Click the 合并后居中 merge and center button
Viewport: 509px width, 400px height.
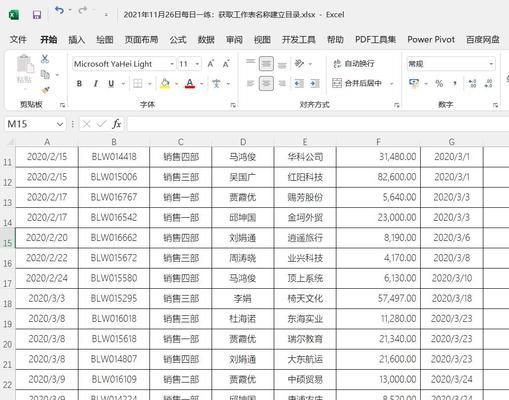pos(357,83)
